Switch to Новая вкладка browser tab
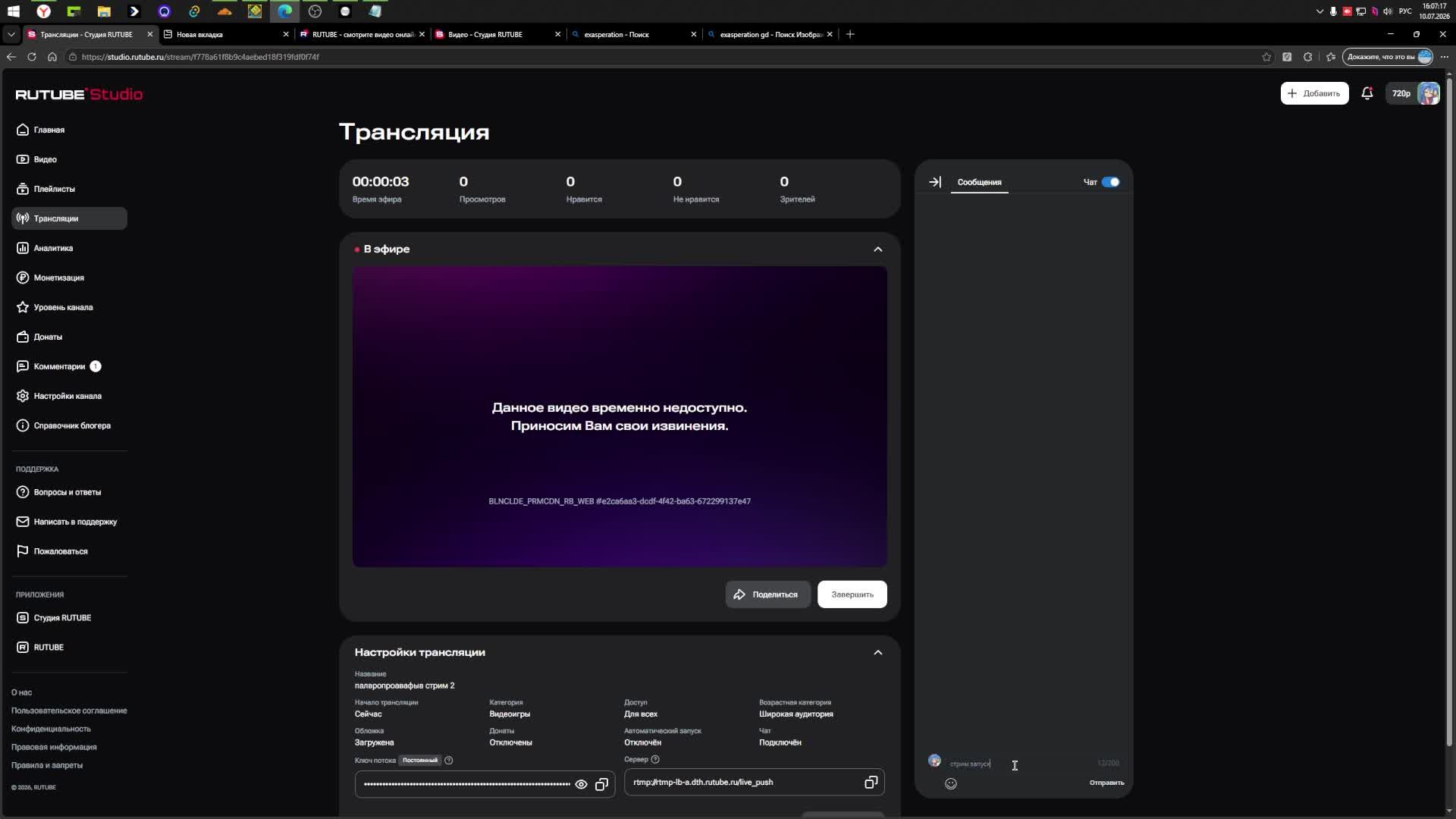 tap(226, 34)
